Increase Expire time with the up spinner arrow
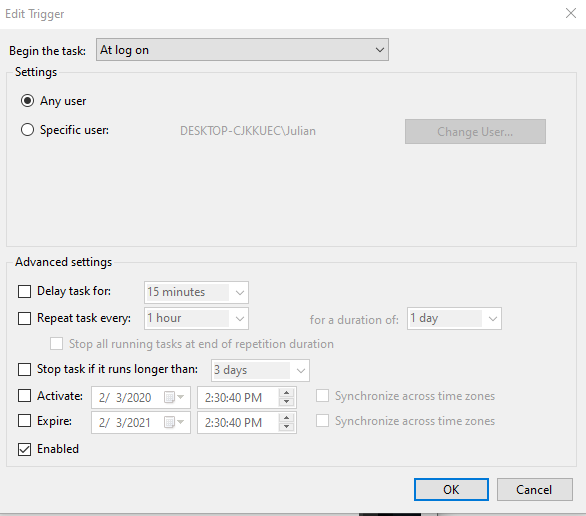Screen dimensions: 586x516 click(x=286, y=418)
